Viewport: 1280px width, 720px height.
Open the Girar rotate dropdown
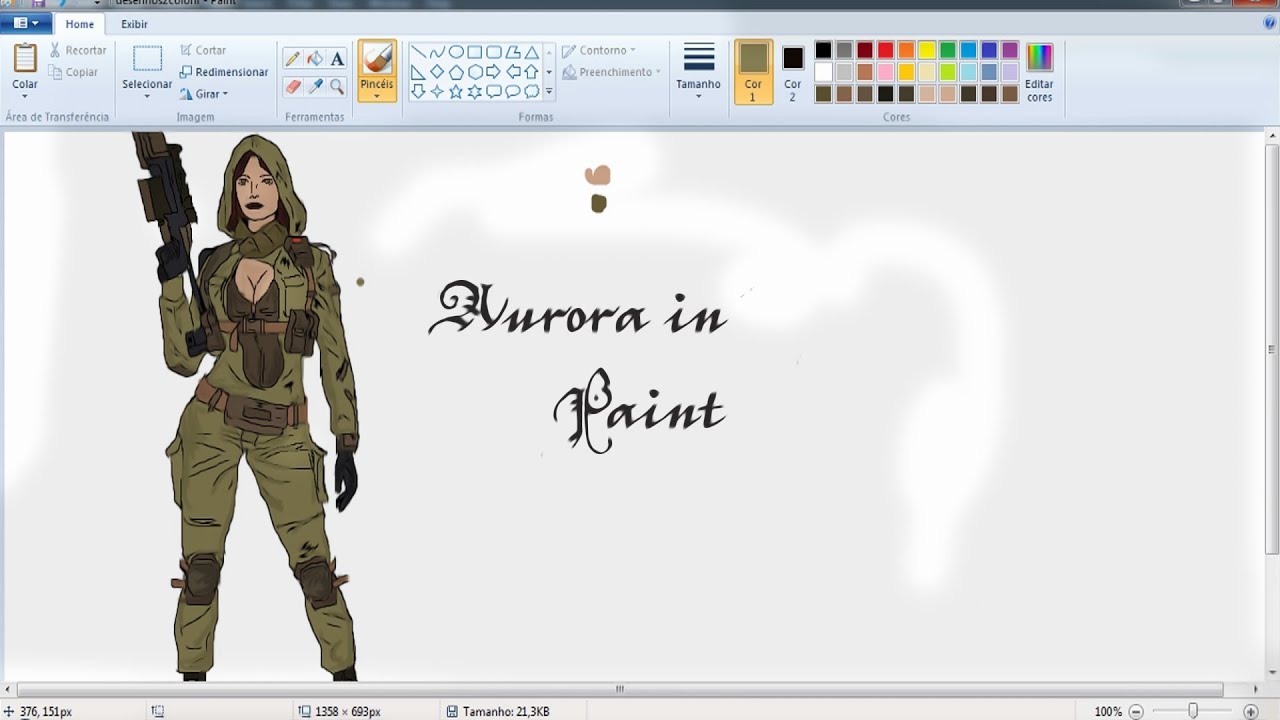[x=204, y=94]
